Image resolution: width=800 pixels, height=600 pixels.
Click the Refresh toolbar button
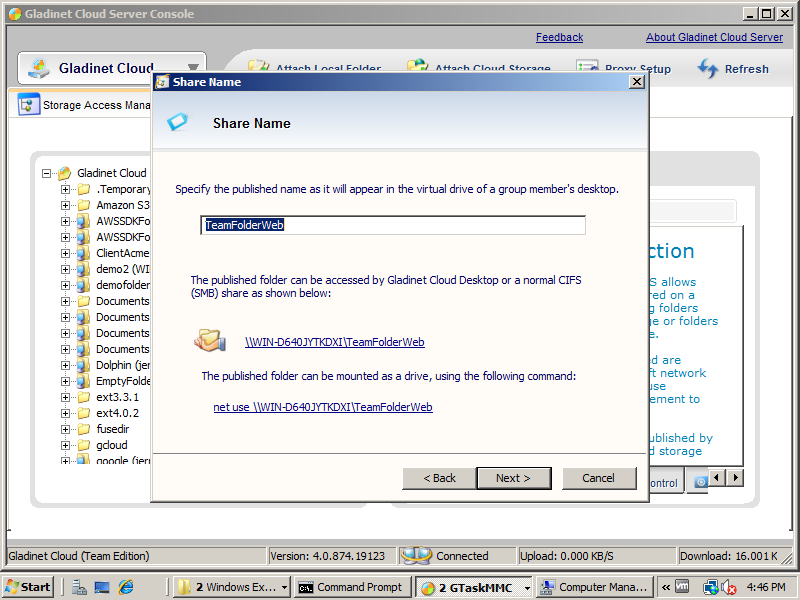pos(733,69)
